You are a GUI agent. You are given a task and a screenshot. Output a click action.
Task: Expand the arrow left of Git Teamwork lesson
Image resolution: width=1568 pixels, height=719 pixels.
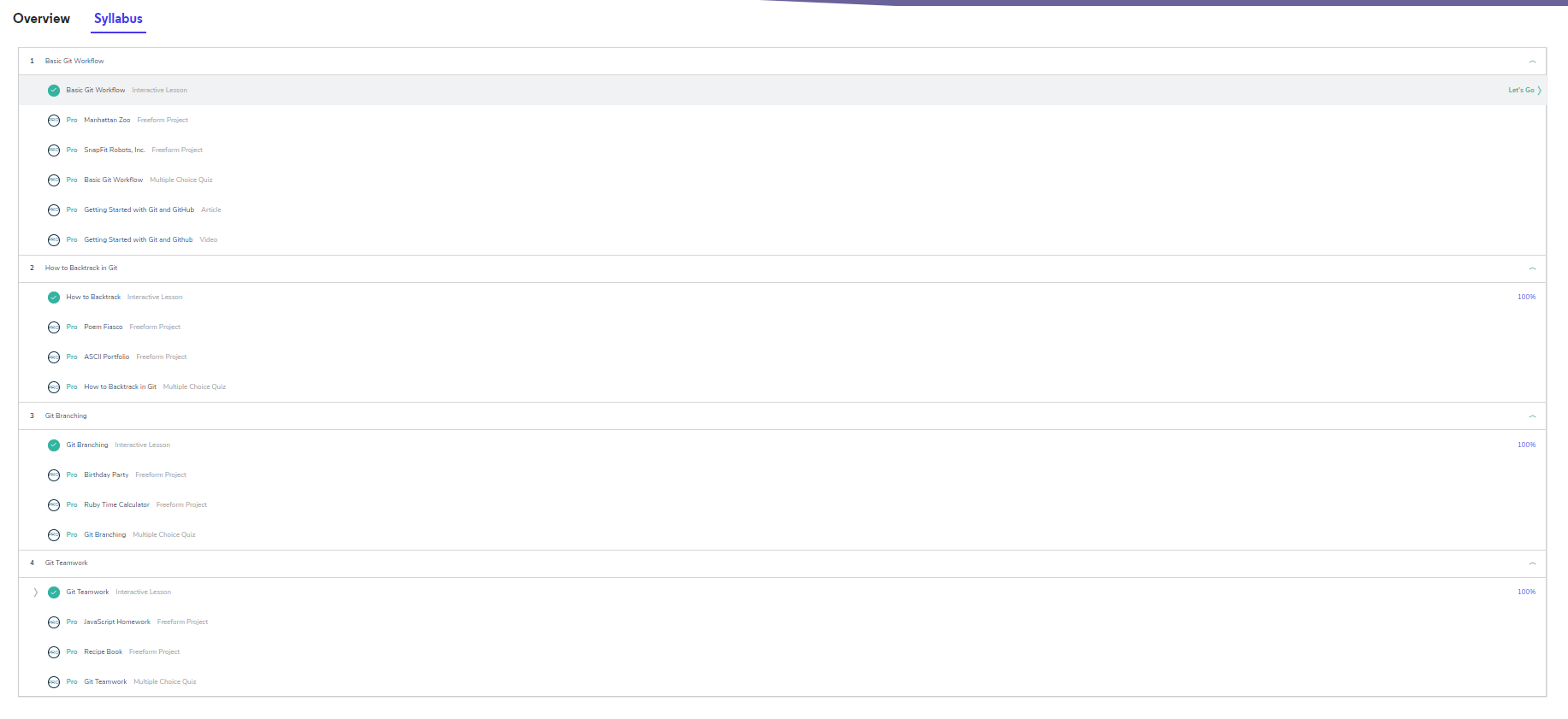(35, 592)
